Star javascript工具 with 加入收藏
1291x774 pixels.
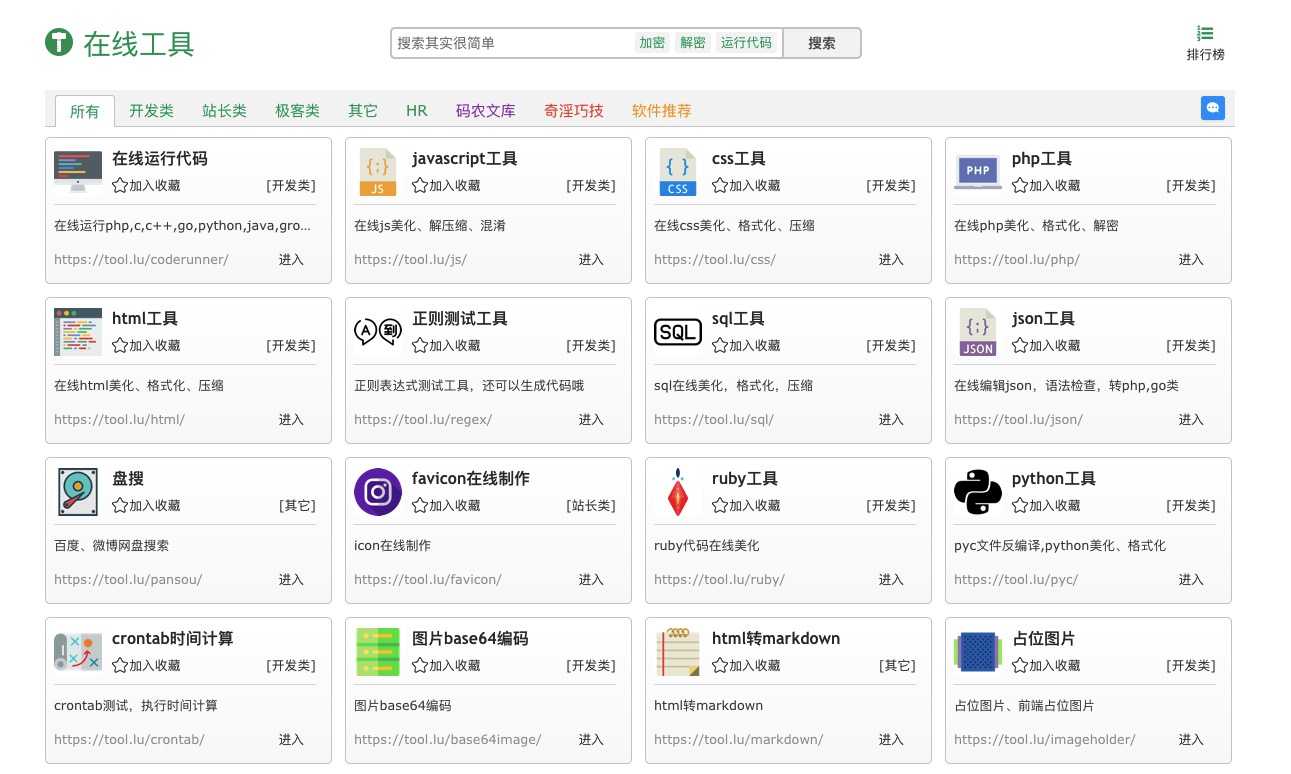click(x=446, y=185)
